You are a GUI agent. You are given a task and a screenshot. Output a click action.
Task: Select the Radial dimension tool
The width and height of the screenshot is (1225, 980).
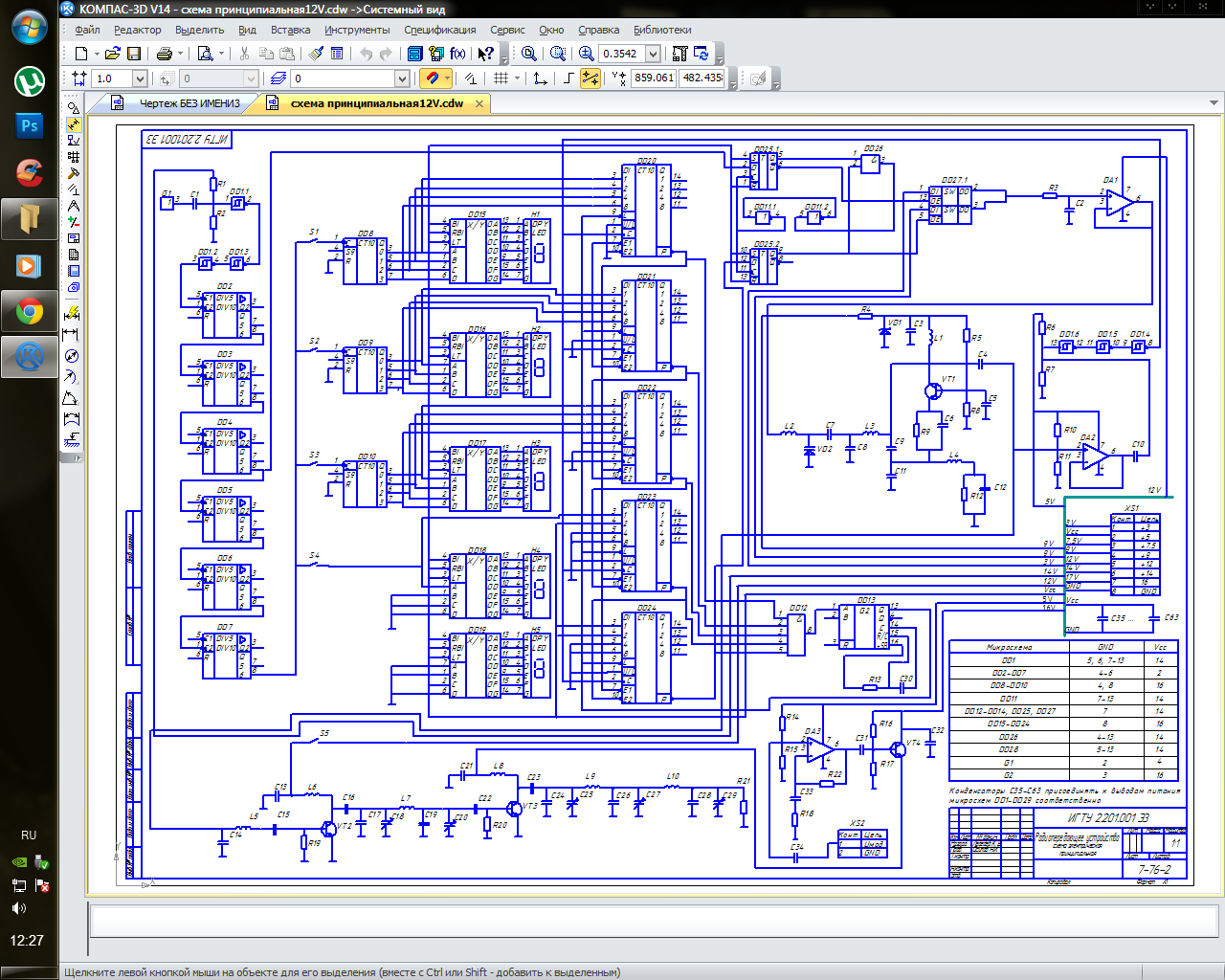click(72, 376)
